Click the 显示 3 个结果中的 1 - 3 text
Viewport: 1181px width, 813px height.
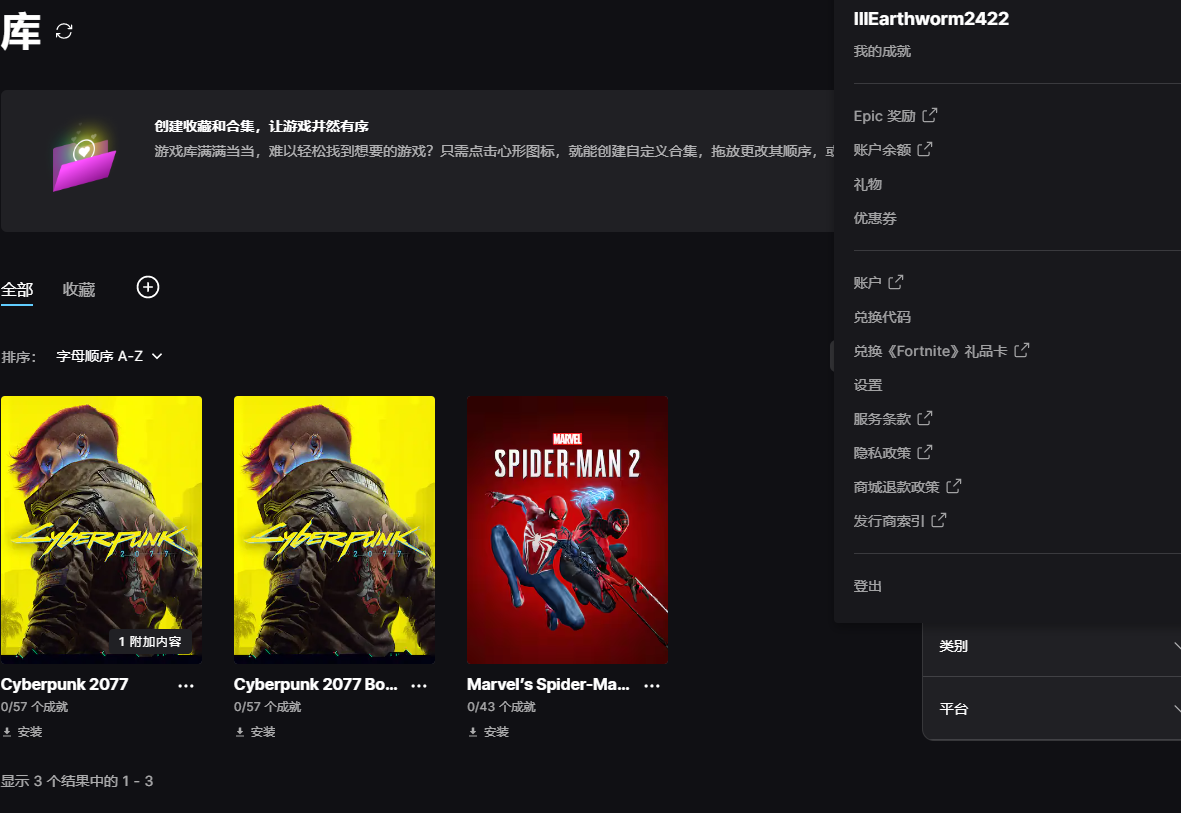pyautogui.click(x=77, y=781)
